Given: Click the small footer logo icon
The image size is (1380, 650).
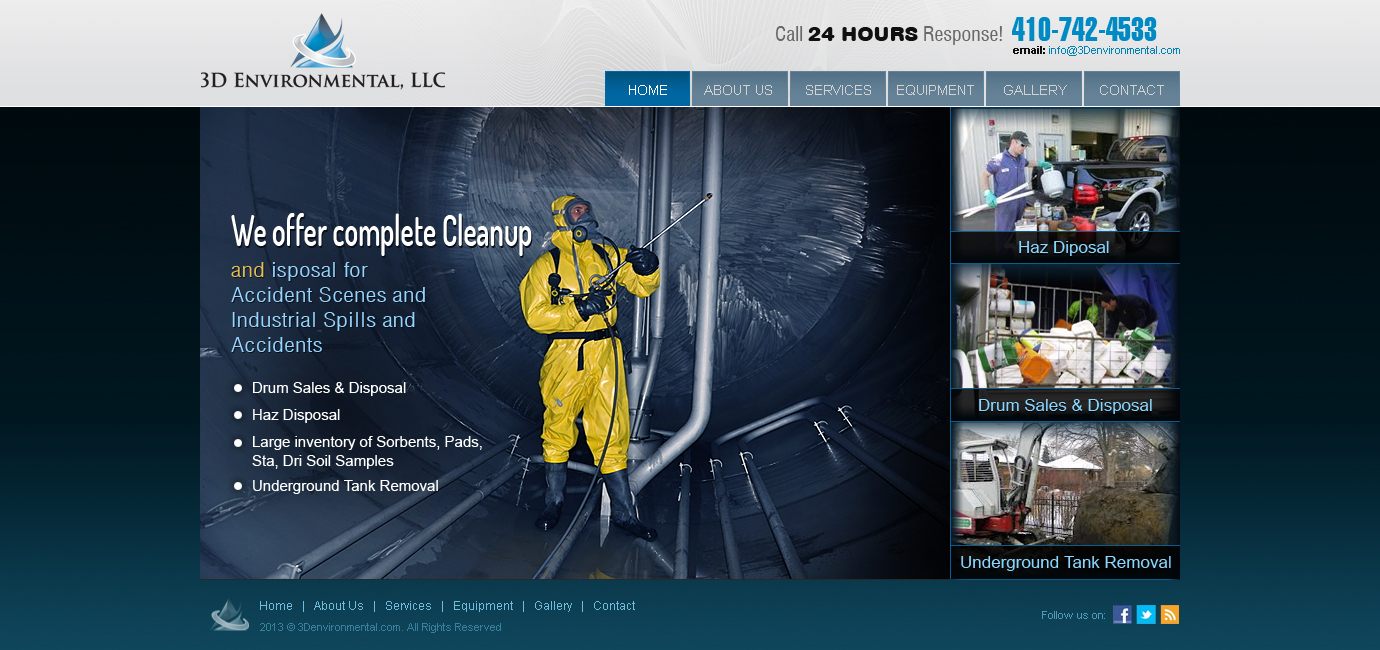Looking at the screenshot, I should tap(229, 615).
